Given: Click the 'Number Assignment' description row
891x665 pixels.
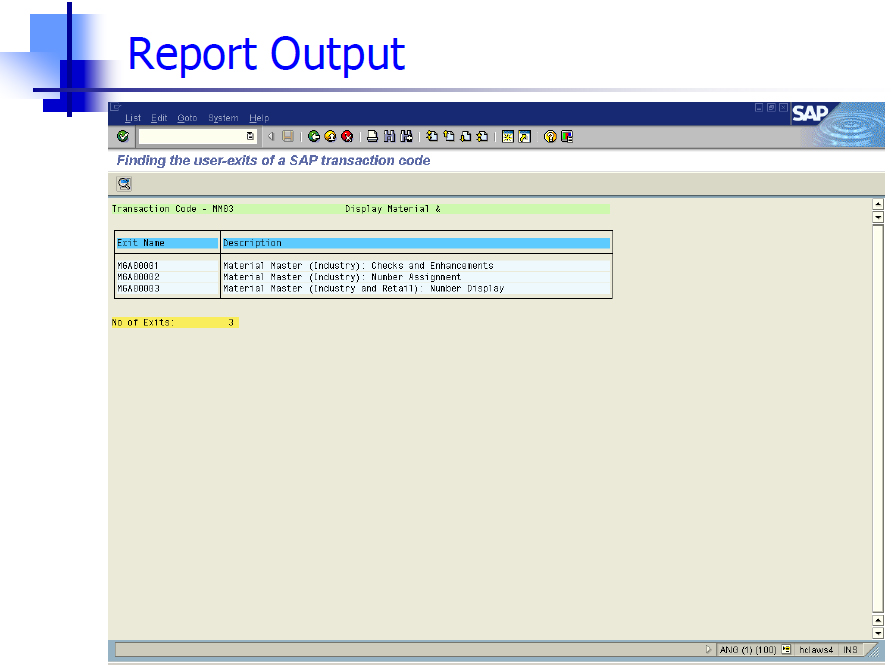Looking at the screenshot, I should coord(416,277).
